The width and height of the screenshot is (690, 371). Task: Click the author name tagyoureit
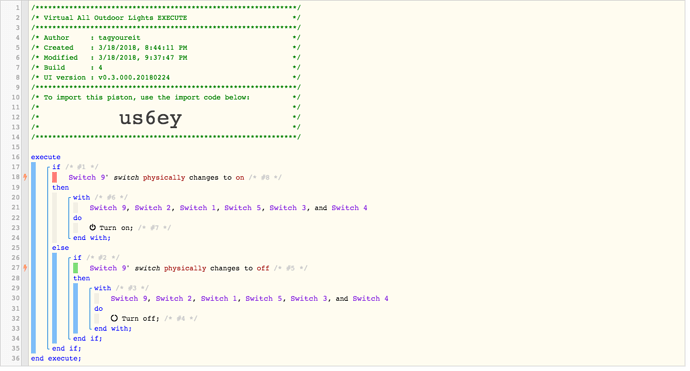tap(119, 38)
